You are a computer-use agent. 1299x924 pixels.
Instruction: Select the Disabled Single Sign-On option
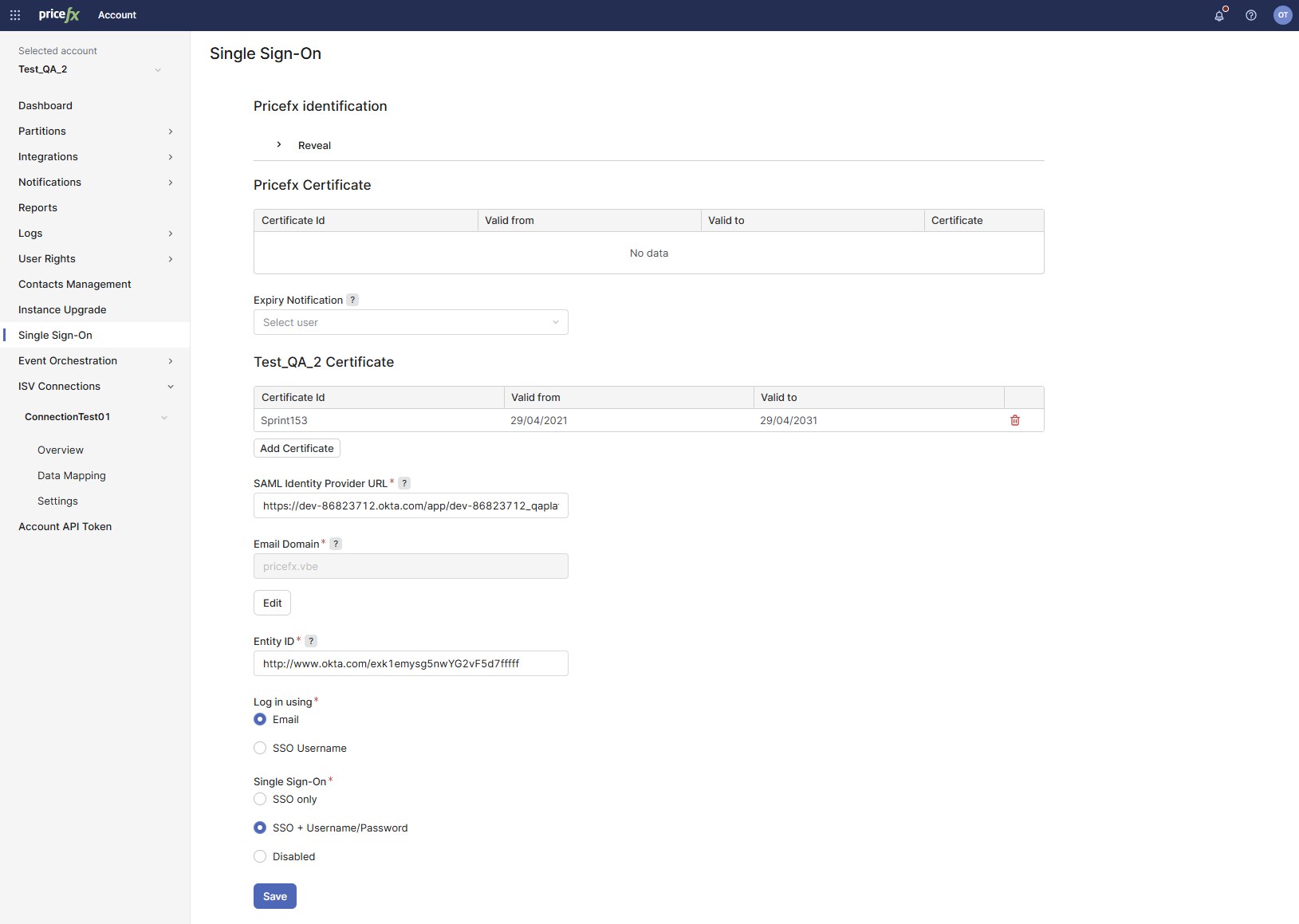pos(260,856)
